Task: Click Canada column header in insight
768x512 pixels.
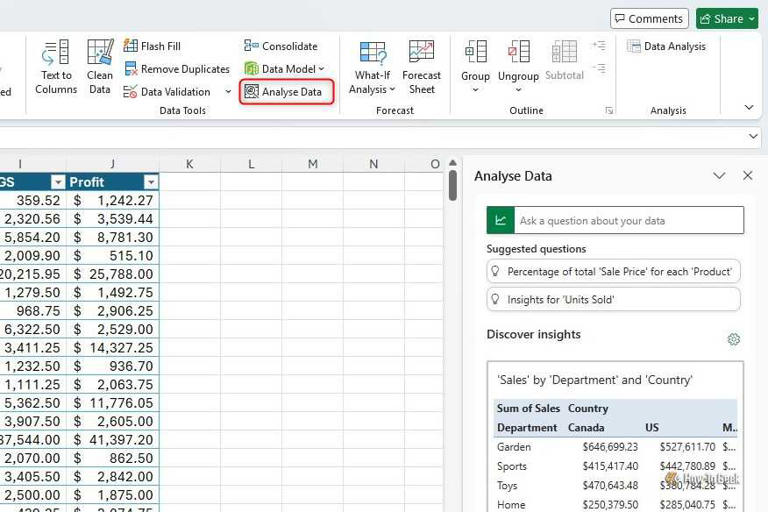Action: pyautogui.click(x=586, y=428)
